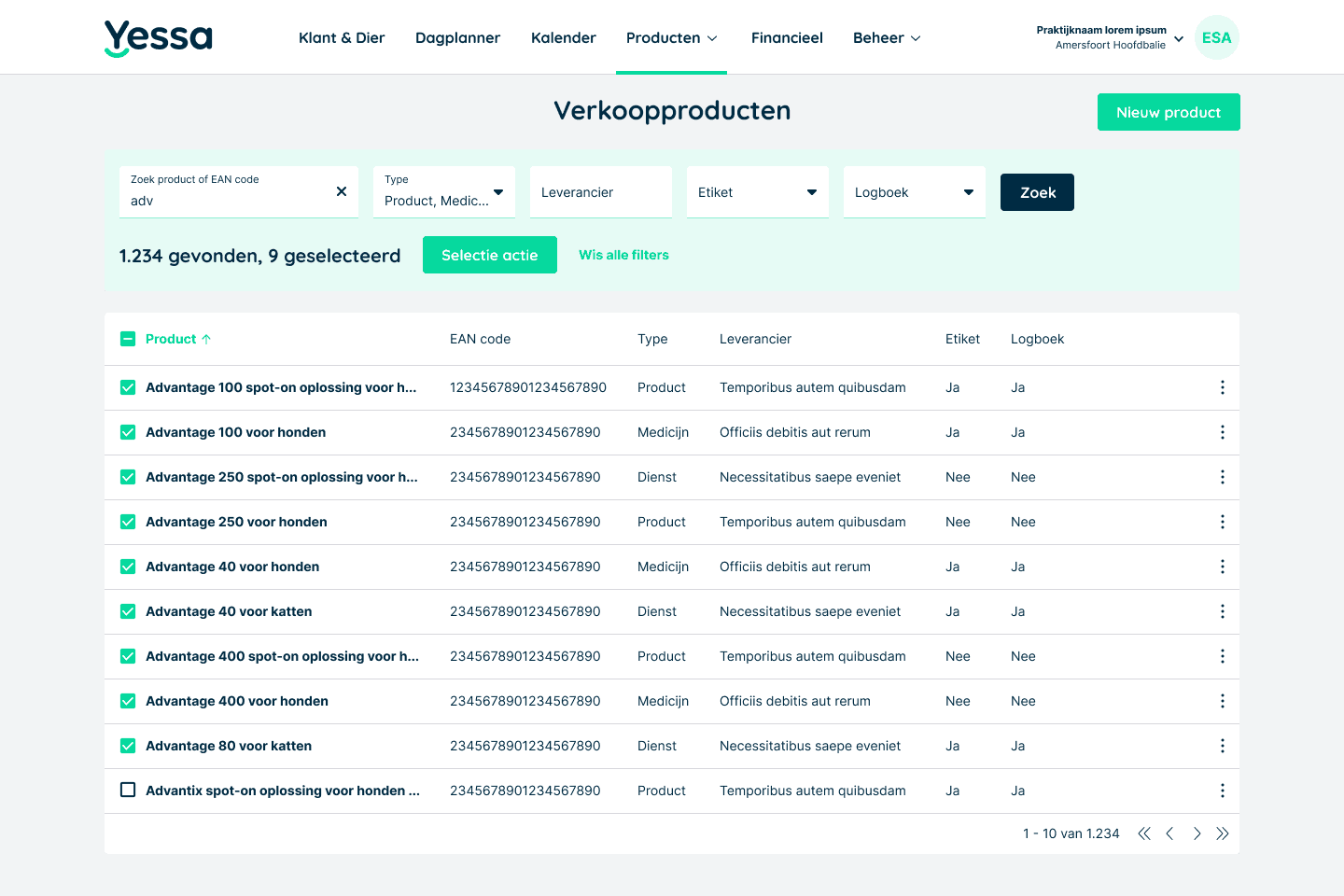Toggle the select-all header checkbox
This screenshot has width=1344, height=896.
(128, 339)
